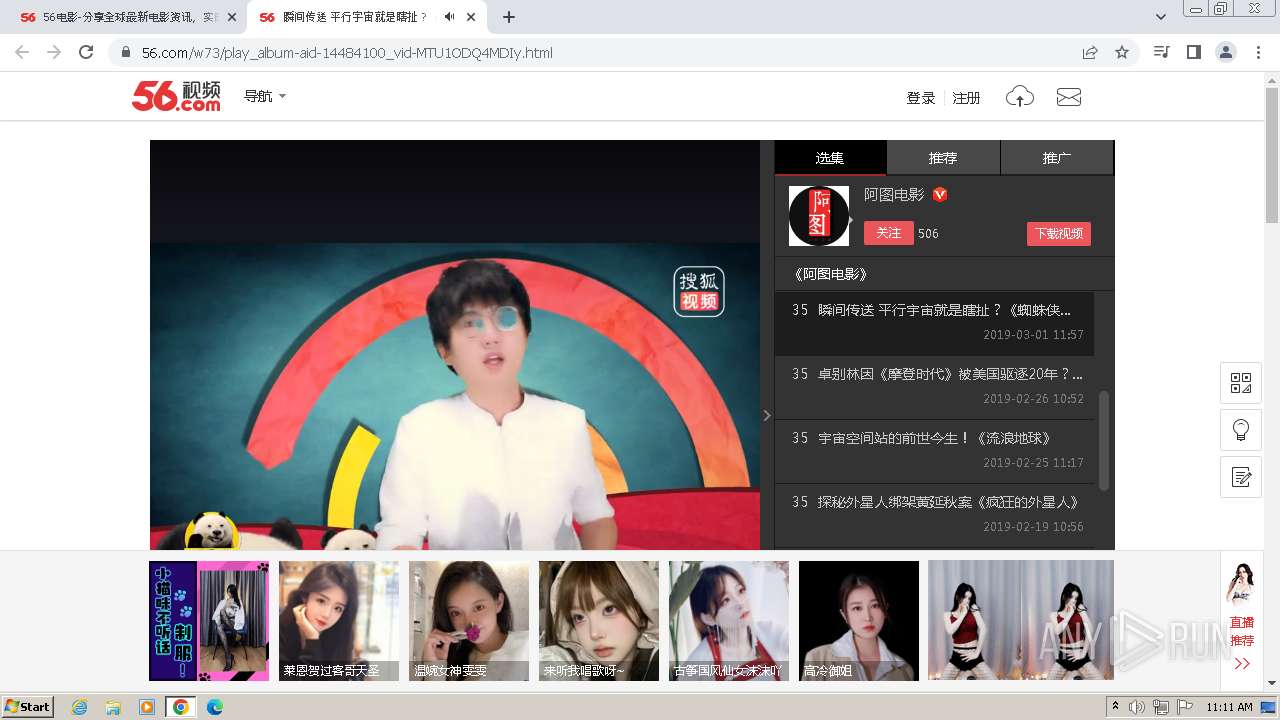Play episode 宇宙空间站的前世今生
1280x720 pixels.
click(934, 451)
